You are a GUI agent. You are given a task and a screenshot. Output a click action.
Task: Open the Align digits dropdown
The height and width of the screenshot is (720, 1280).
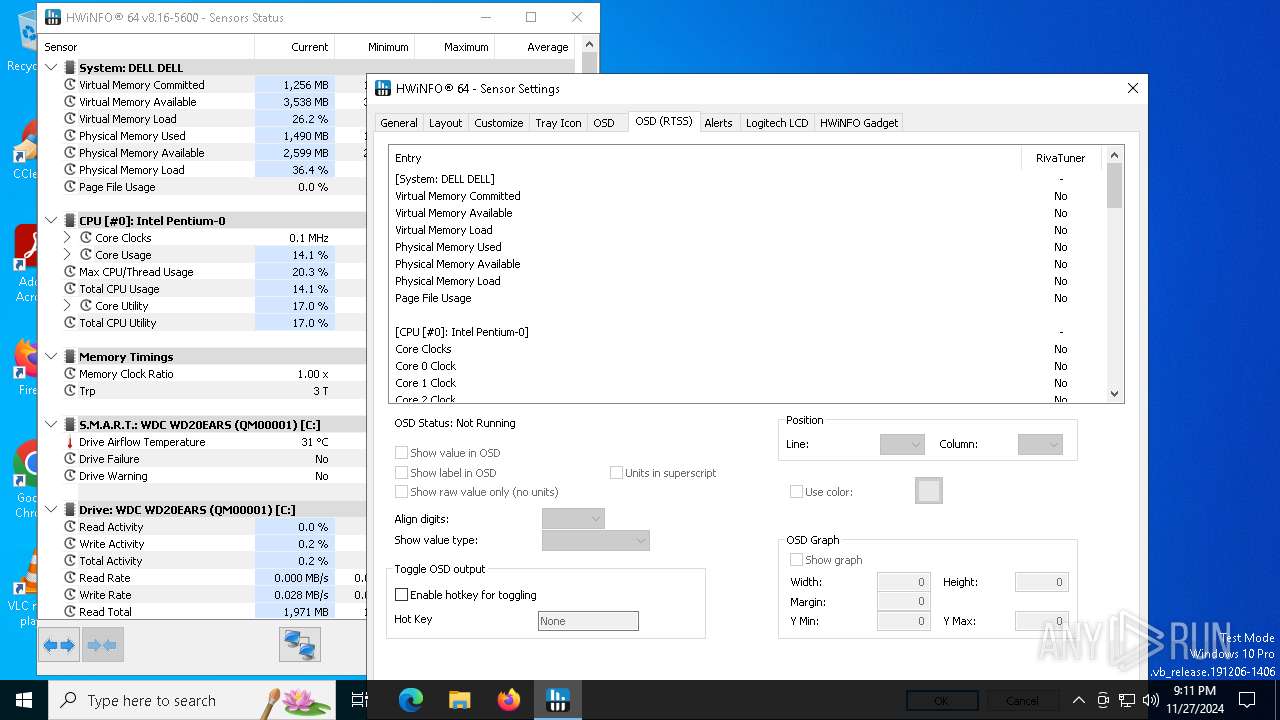click(573, 519)
